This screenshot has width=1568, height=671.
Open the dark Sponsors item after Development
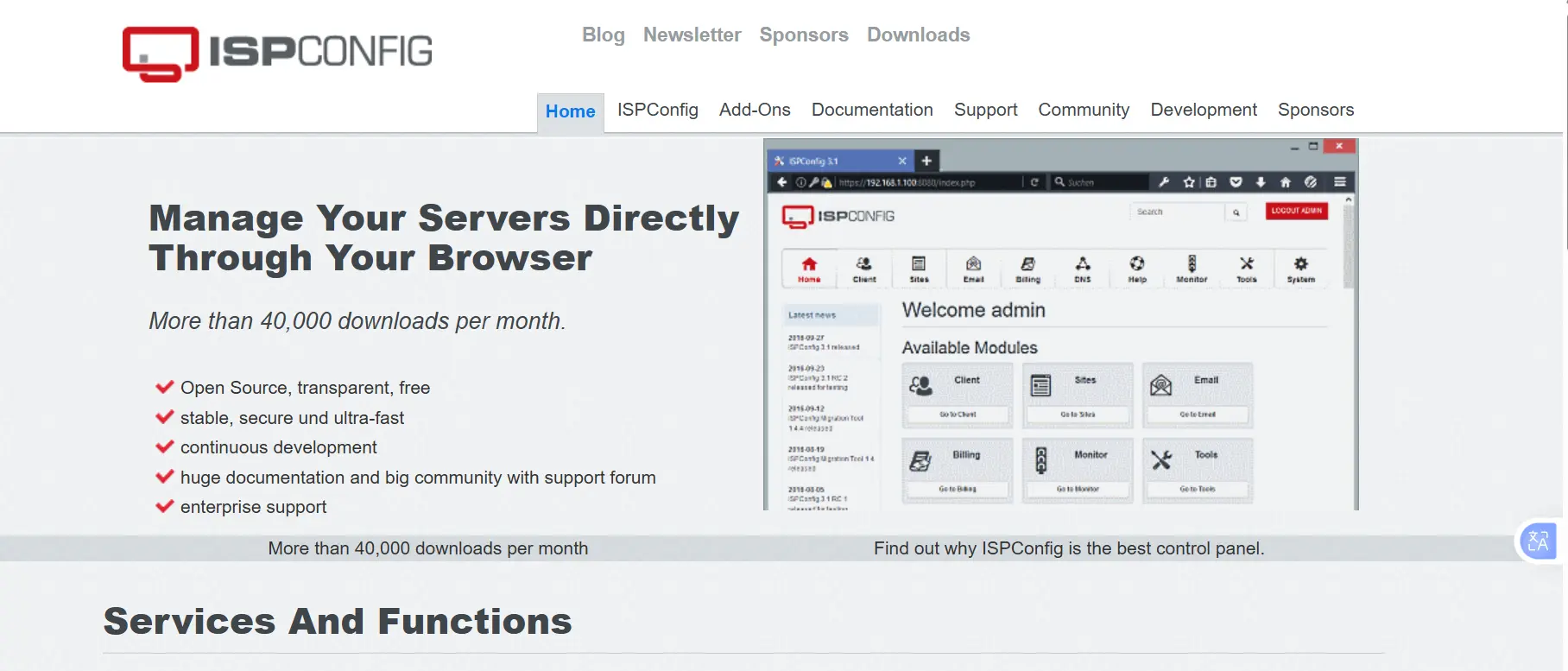coord(1316,111)
